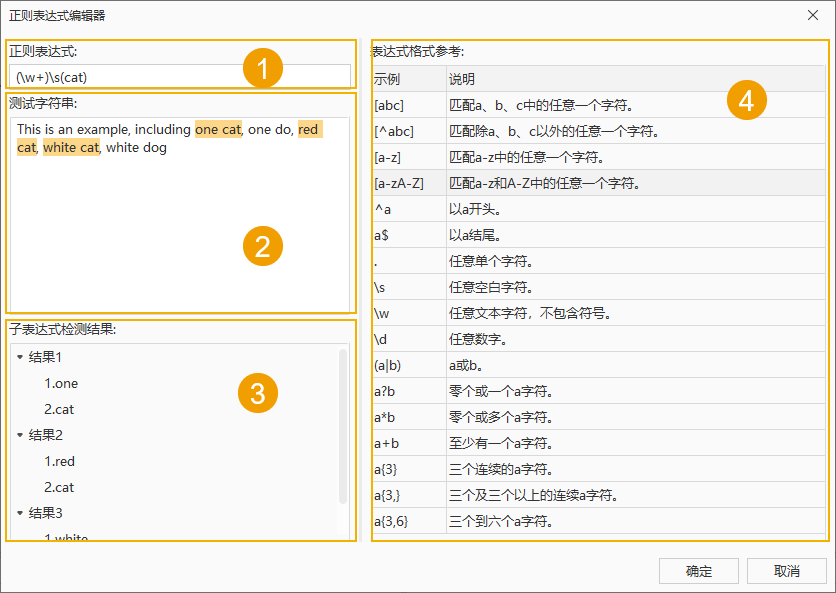Screen dimensions: 836x593
Task: Click inside the test string text area
Action: (180, 230)
